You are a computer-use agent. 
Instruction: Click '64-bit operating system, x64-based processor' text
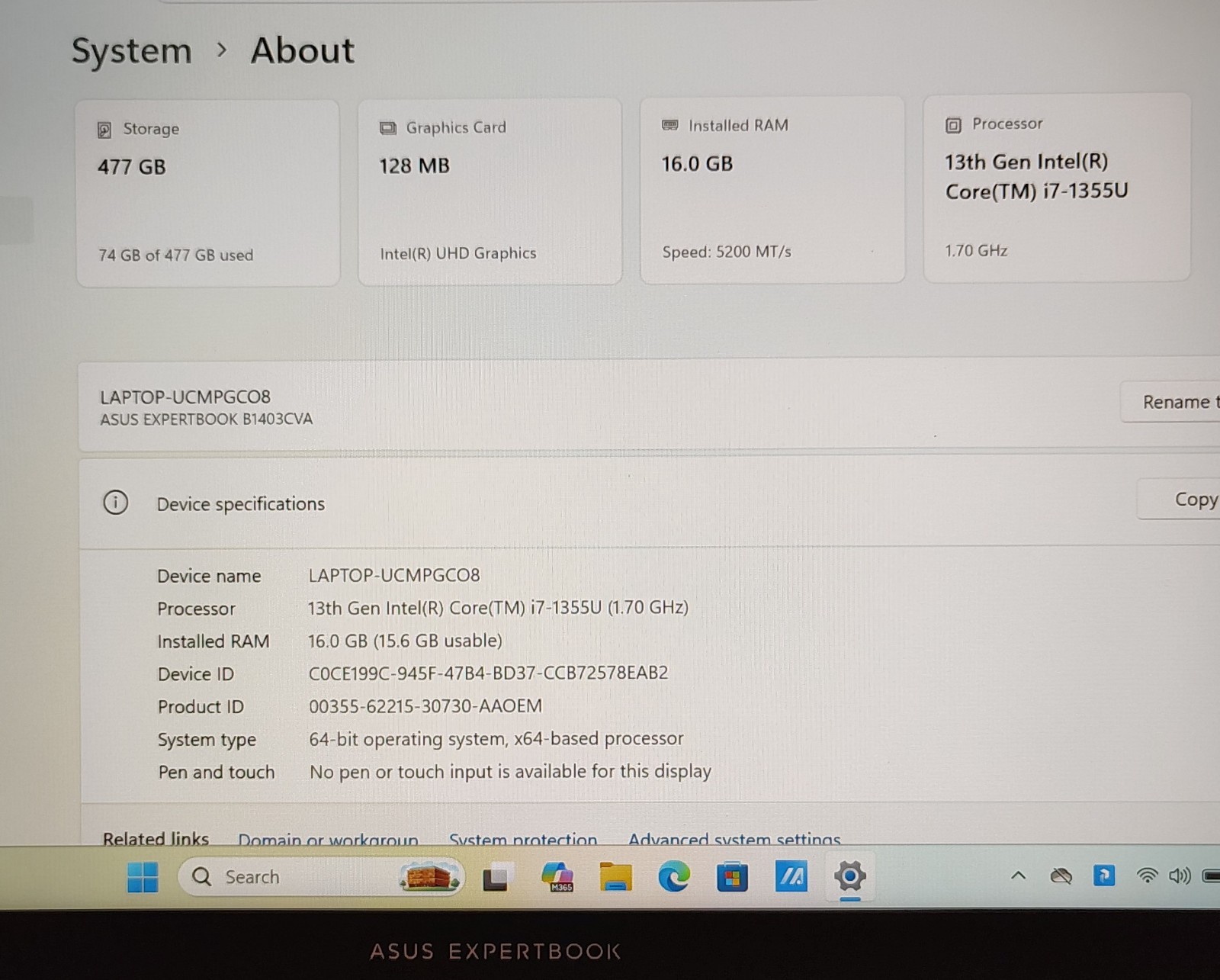(496, 739)
